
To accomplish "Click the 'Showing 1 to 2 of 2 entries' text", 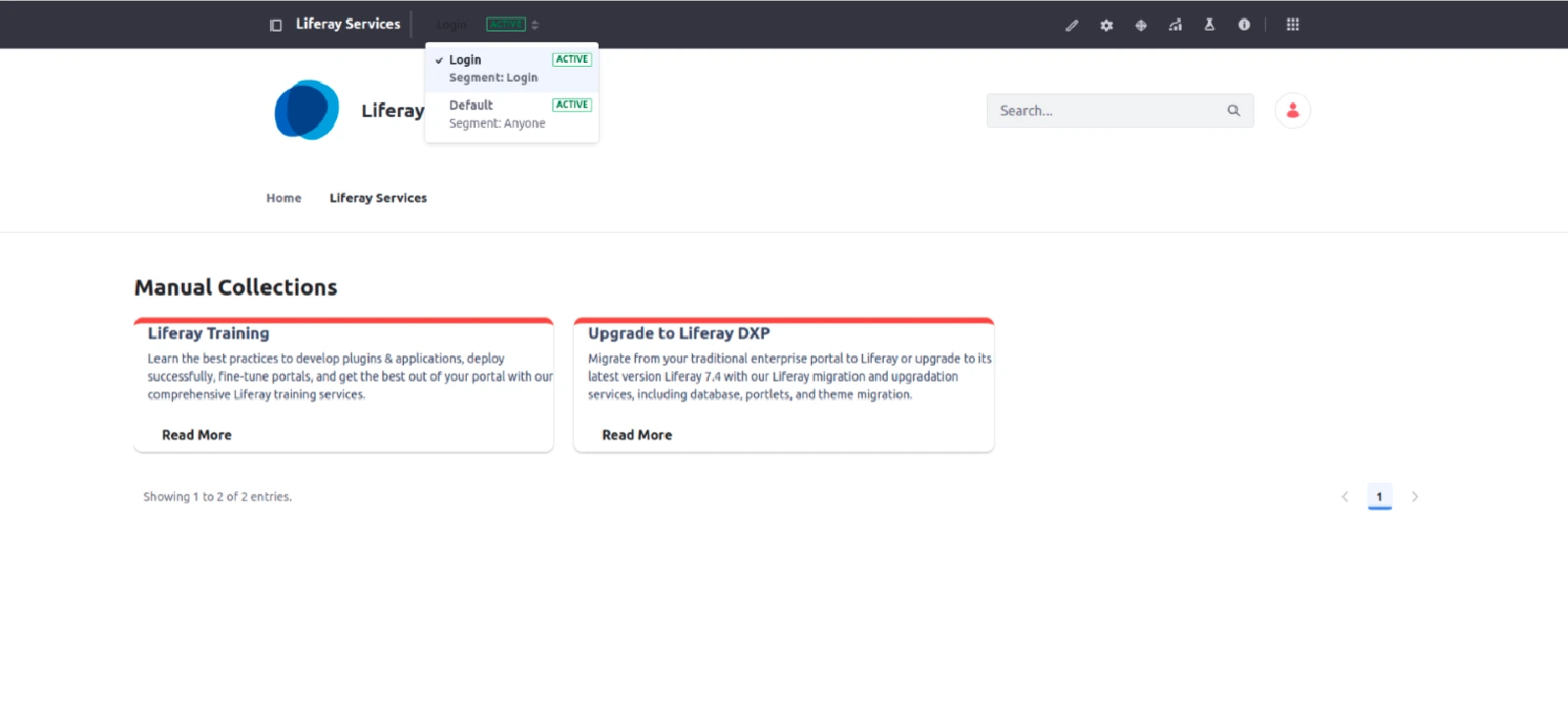I will (217, 497).
